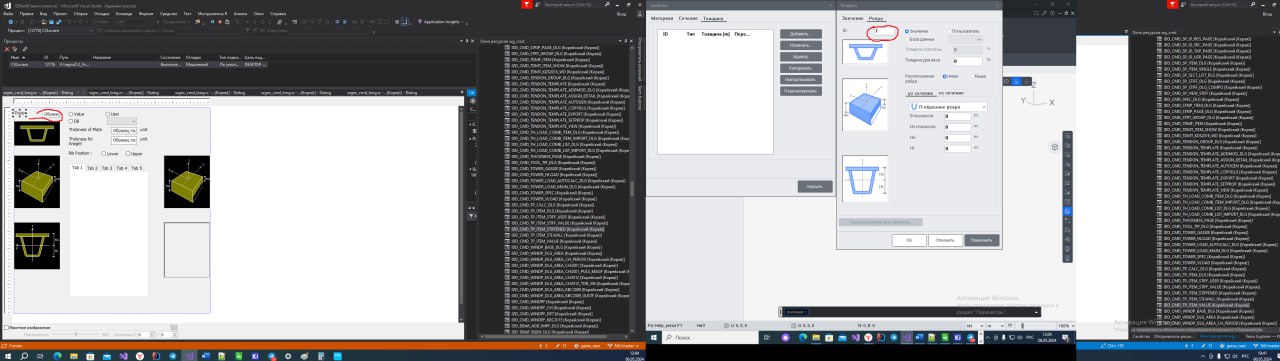Image resolution: width=1280 pixels, height=361 pixels.
Task: Select IDD_CMD_TOWER_SPEC in left resource tree
Action: pyautogui.click(x=553, y=193)
